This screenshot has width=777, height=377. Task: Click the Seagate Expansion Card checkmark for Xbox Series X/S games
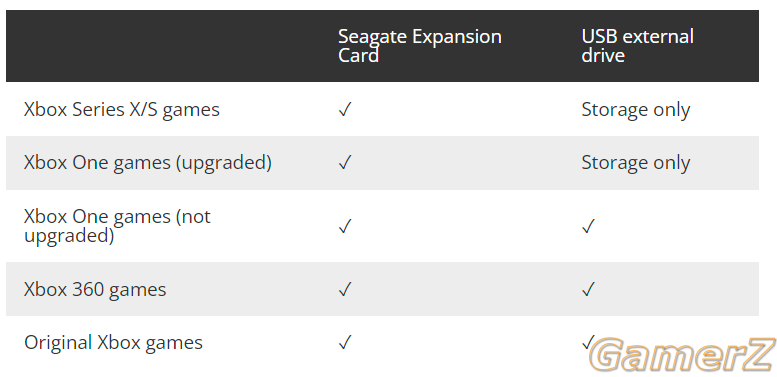345,109
